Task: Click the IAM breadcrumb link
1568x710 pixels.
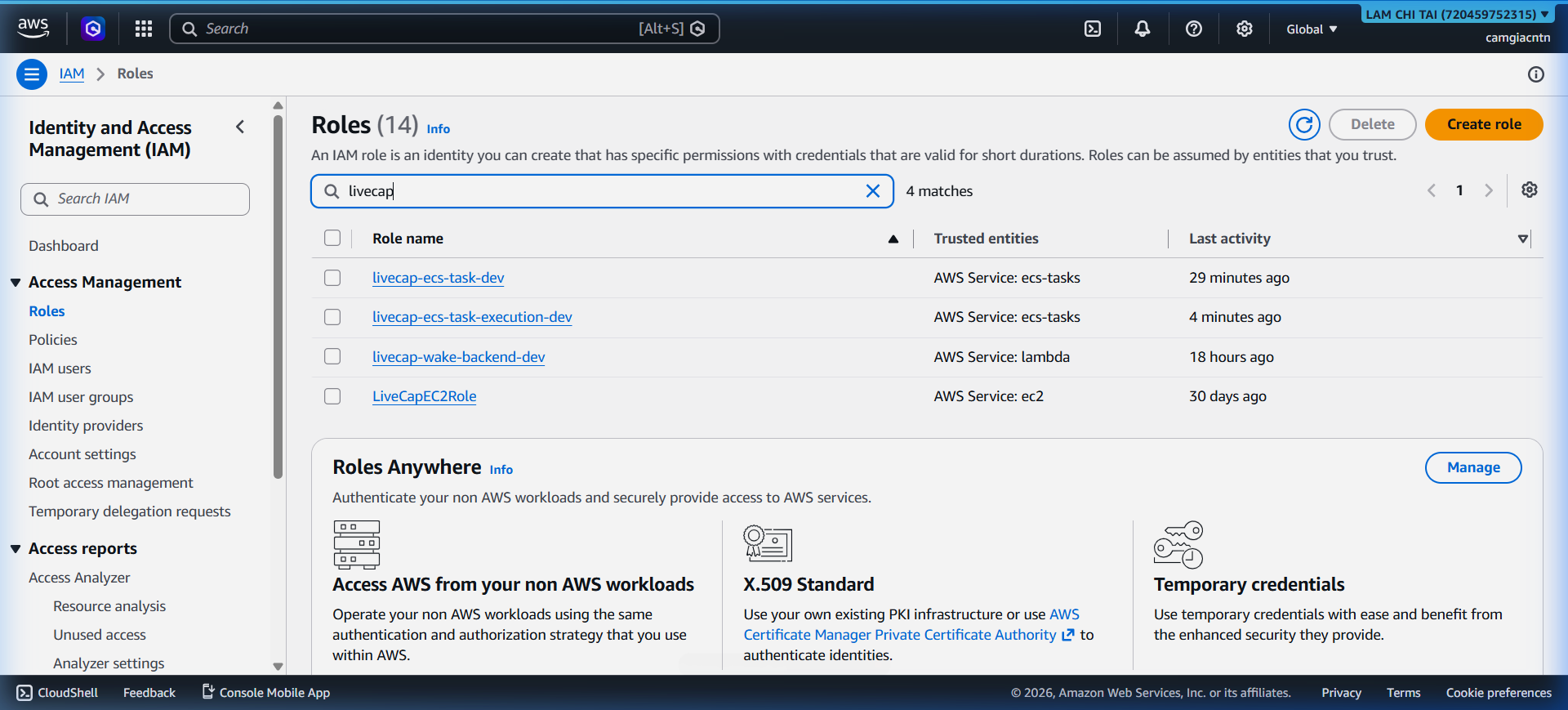Action: click(72, 74)
